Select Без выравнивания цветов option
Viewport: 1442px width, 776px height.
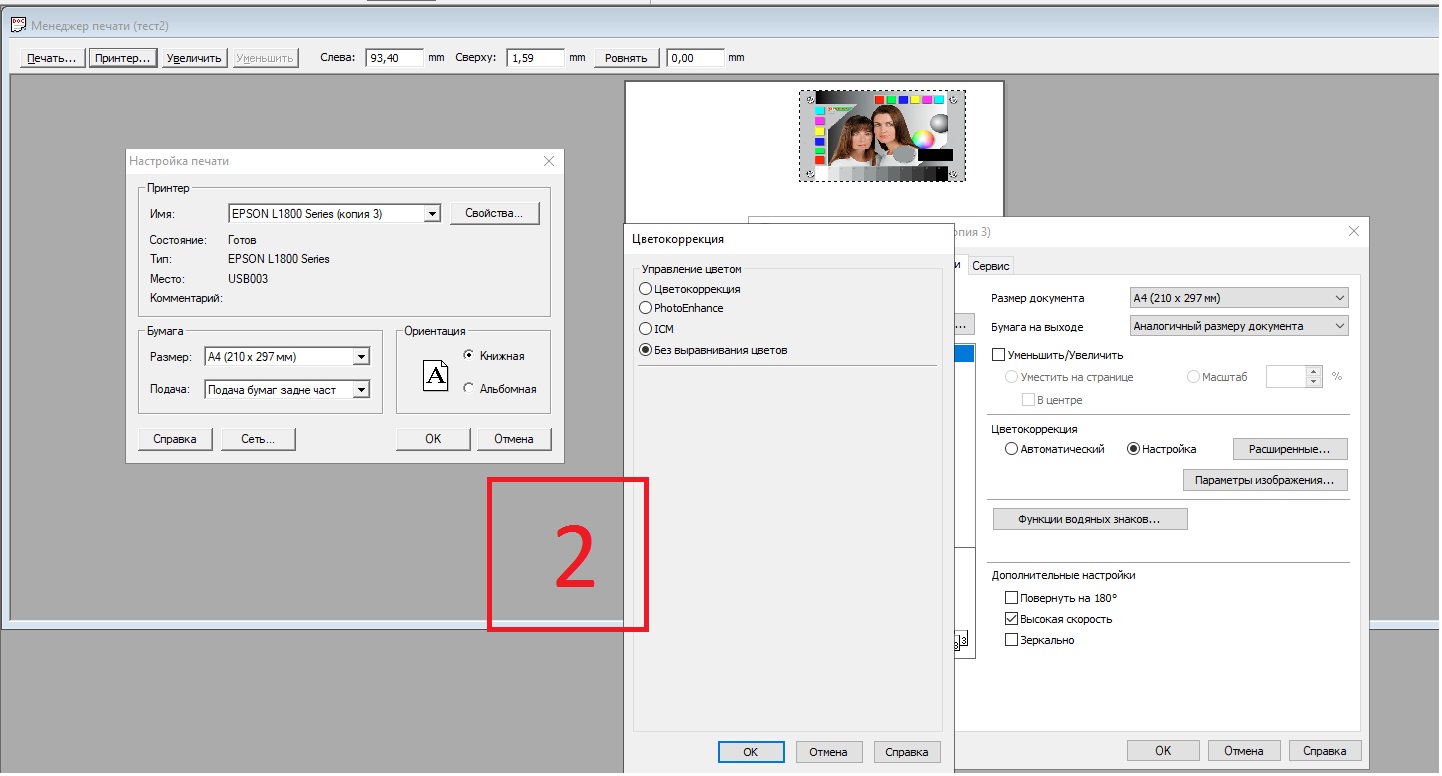(645, 350)
